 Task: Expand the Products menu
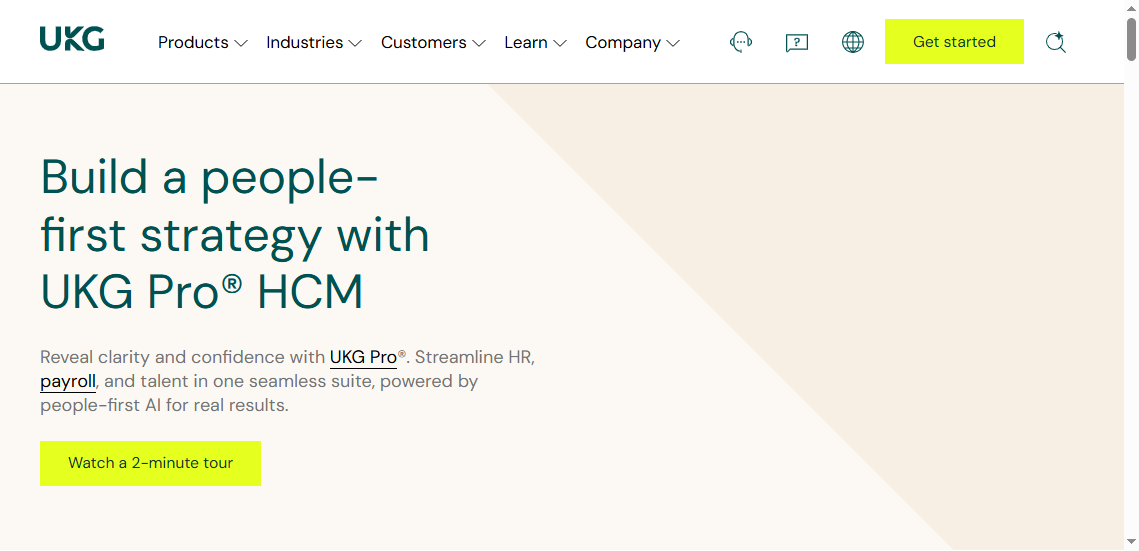pyautogui.click(x=203, y=43)
